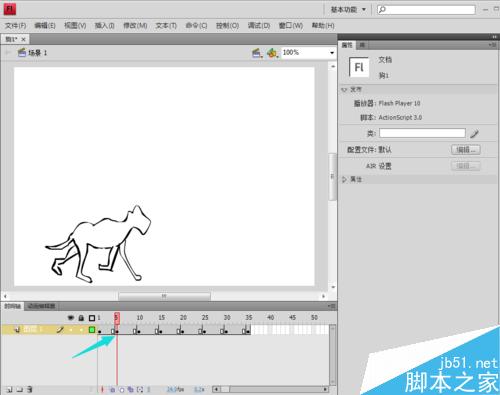Toggle Edit Multiple Frames button
500x395 pixels.
pyautogui.click(x=131, y=389)
